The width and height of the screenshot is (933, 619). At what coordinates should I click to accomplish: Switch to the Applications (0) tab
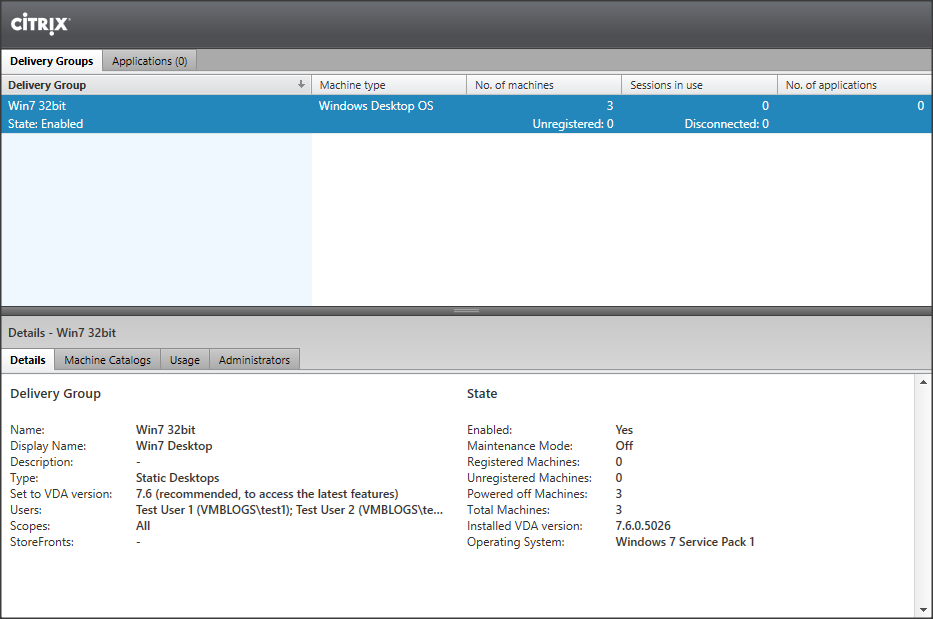click(x=149, y=61)
